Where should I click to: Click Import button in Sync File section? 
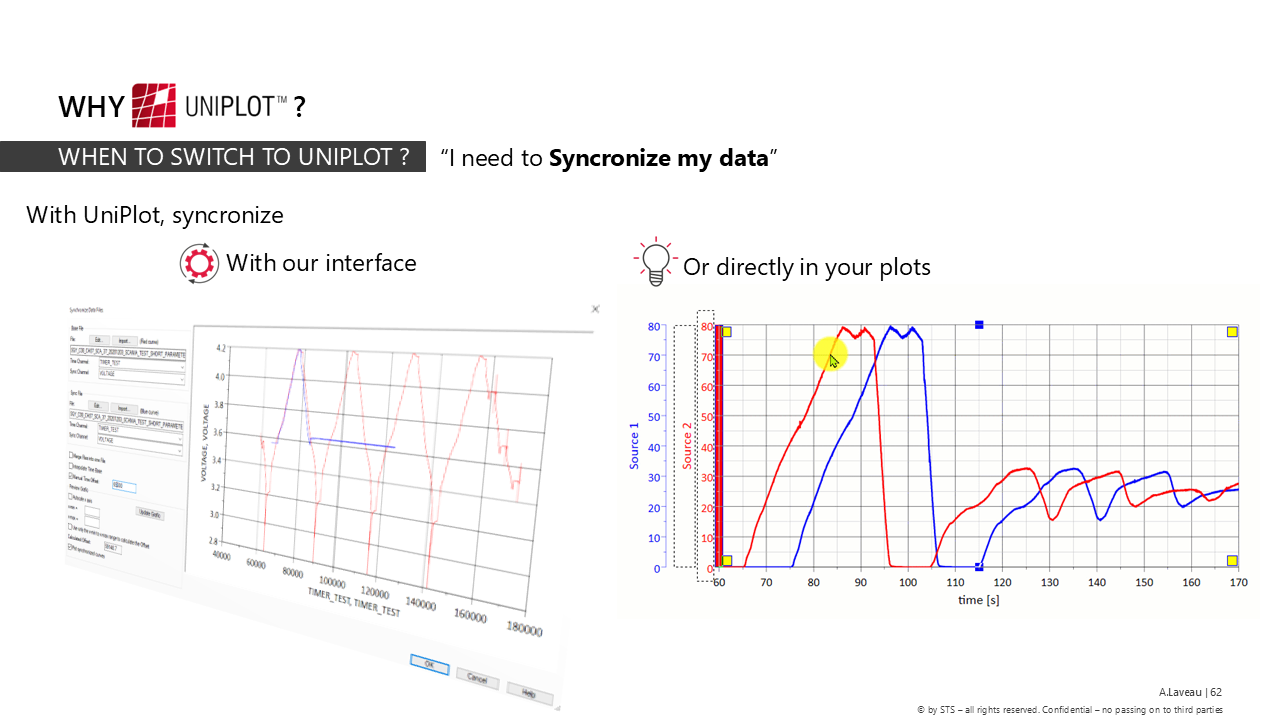tap(123, 408)
